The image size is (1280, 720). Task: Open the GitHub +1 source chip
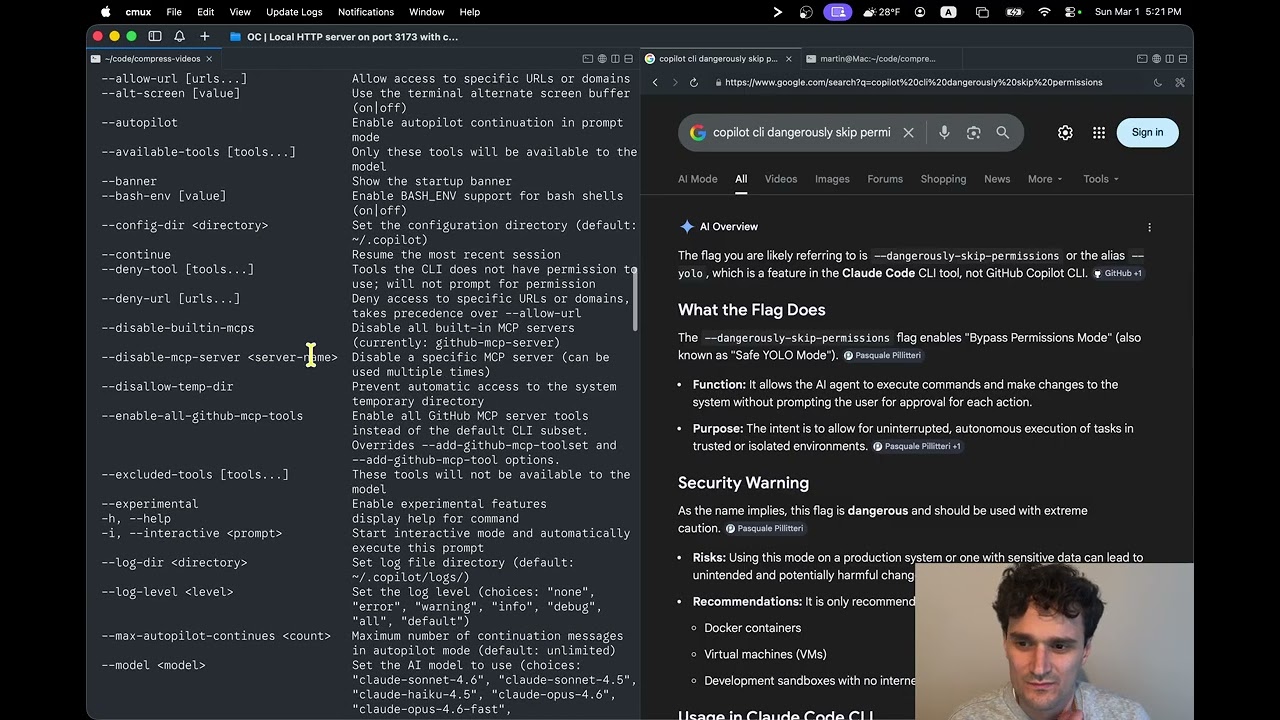(1118, 273)
